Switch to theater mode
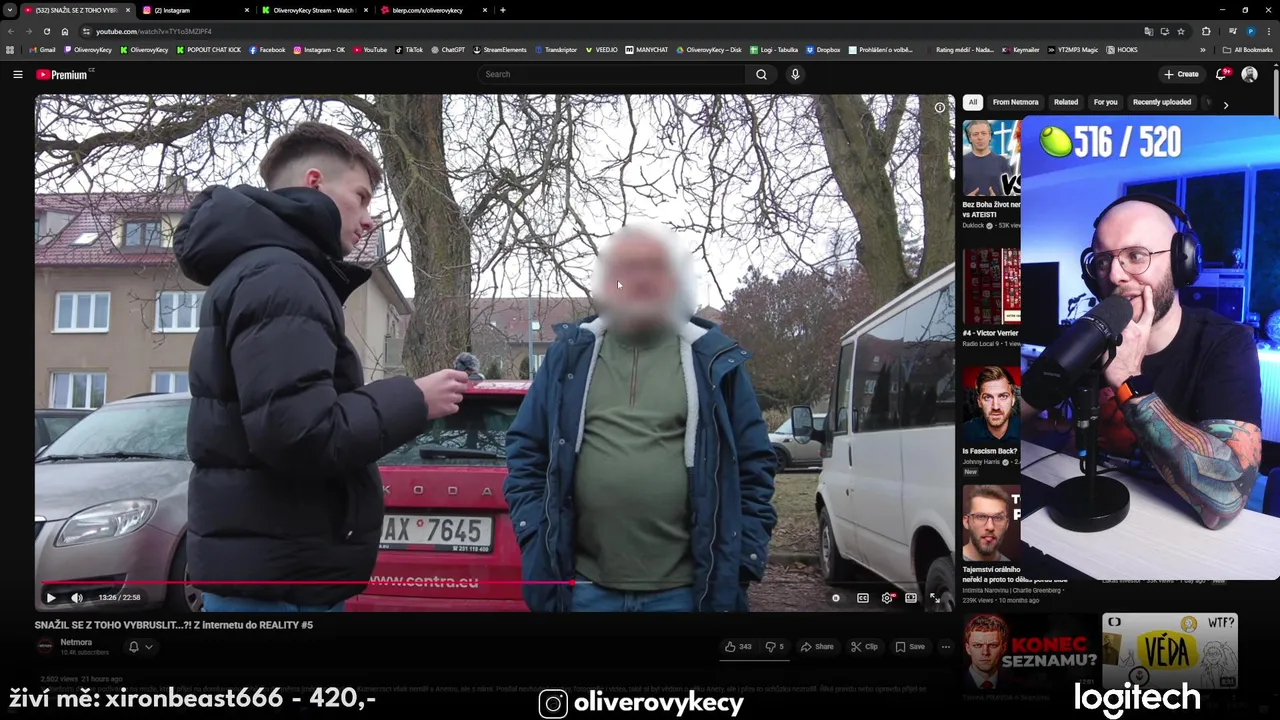 click(x=911, y=598)
